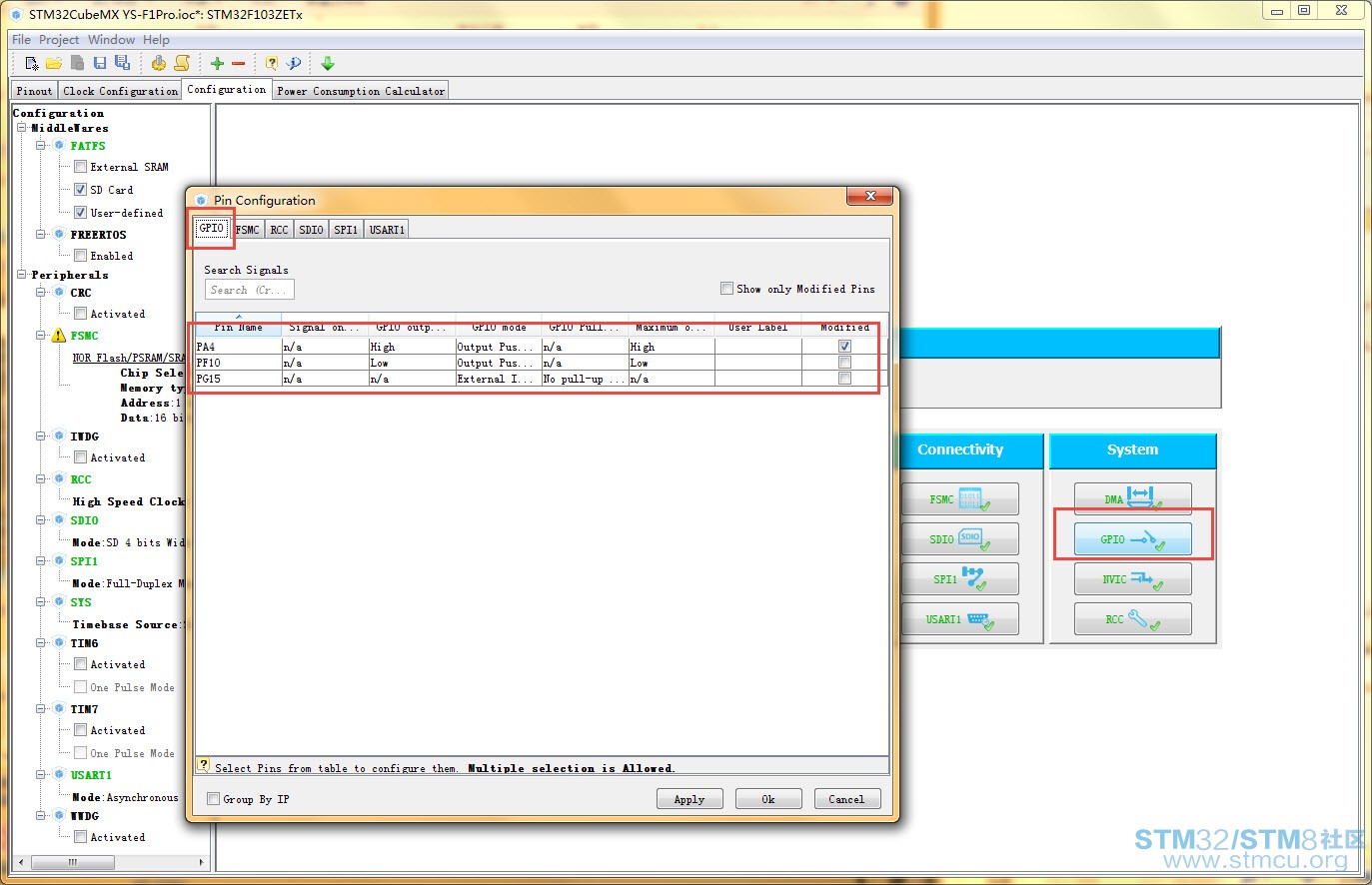Check Enabled under FREERTOS
Screen dimensions: 1372x885
(80, 256)
